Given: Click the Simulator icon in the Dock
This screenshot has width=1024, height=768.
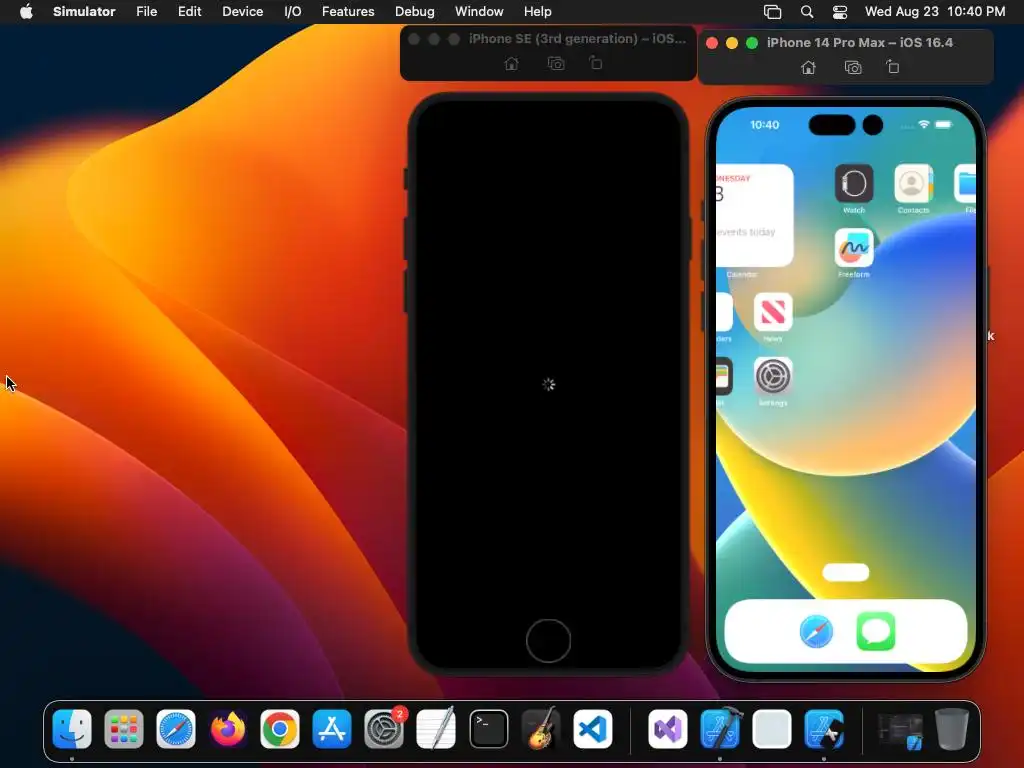Looking at the screenshot, I should tap(824, 728).
